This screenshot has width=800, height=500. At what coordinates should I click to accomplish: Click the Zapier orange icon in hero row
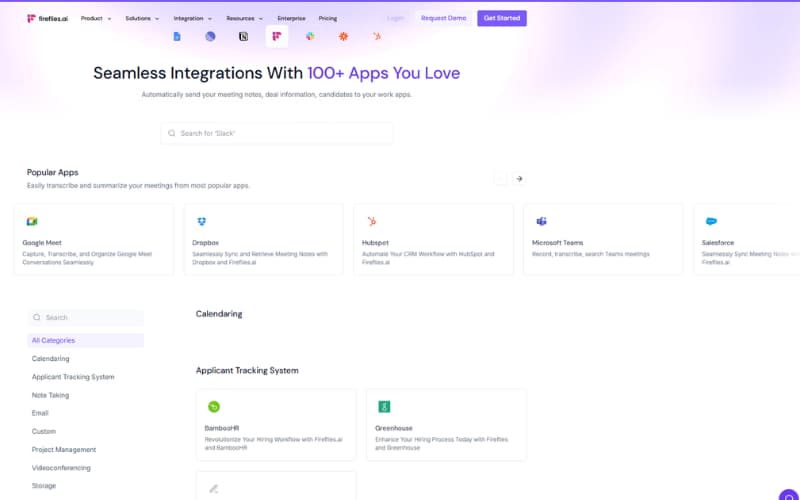[x=343, y=36]
